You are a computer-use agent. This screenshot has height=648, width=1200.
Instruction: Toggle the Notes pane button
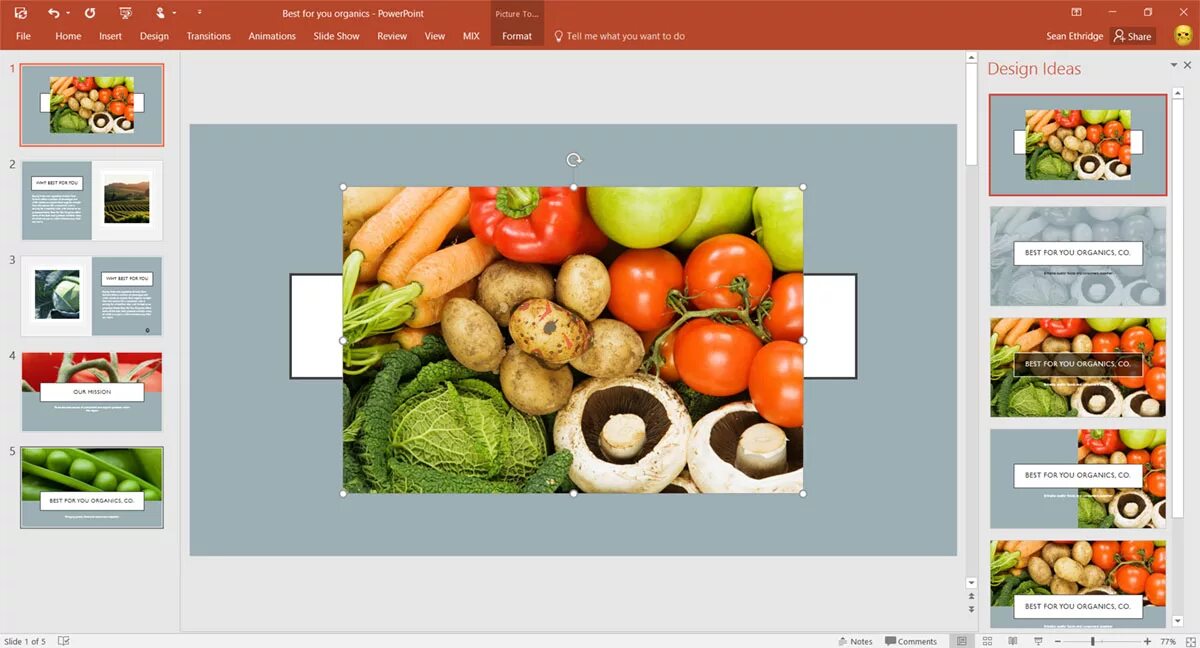pos(855,641)
